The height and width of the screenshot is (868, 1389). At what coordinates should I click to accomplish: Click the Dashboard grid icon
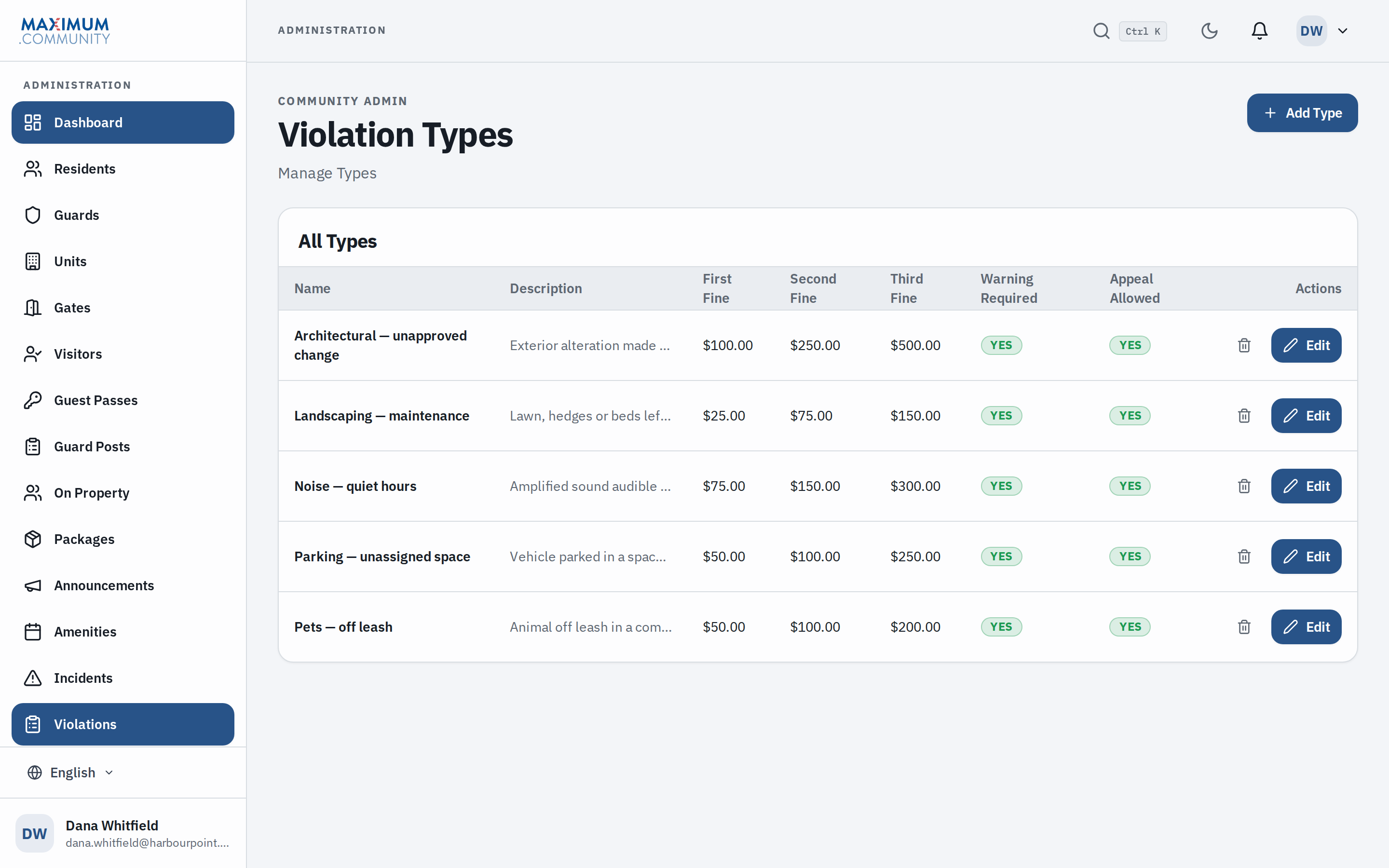33,122
